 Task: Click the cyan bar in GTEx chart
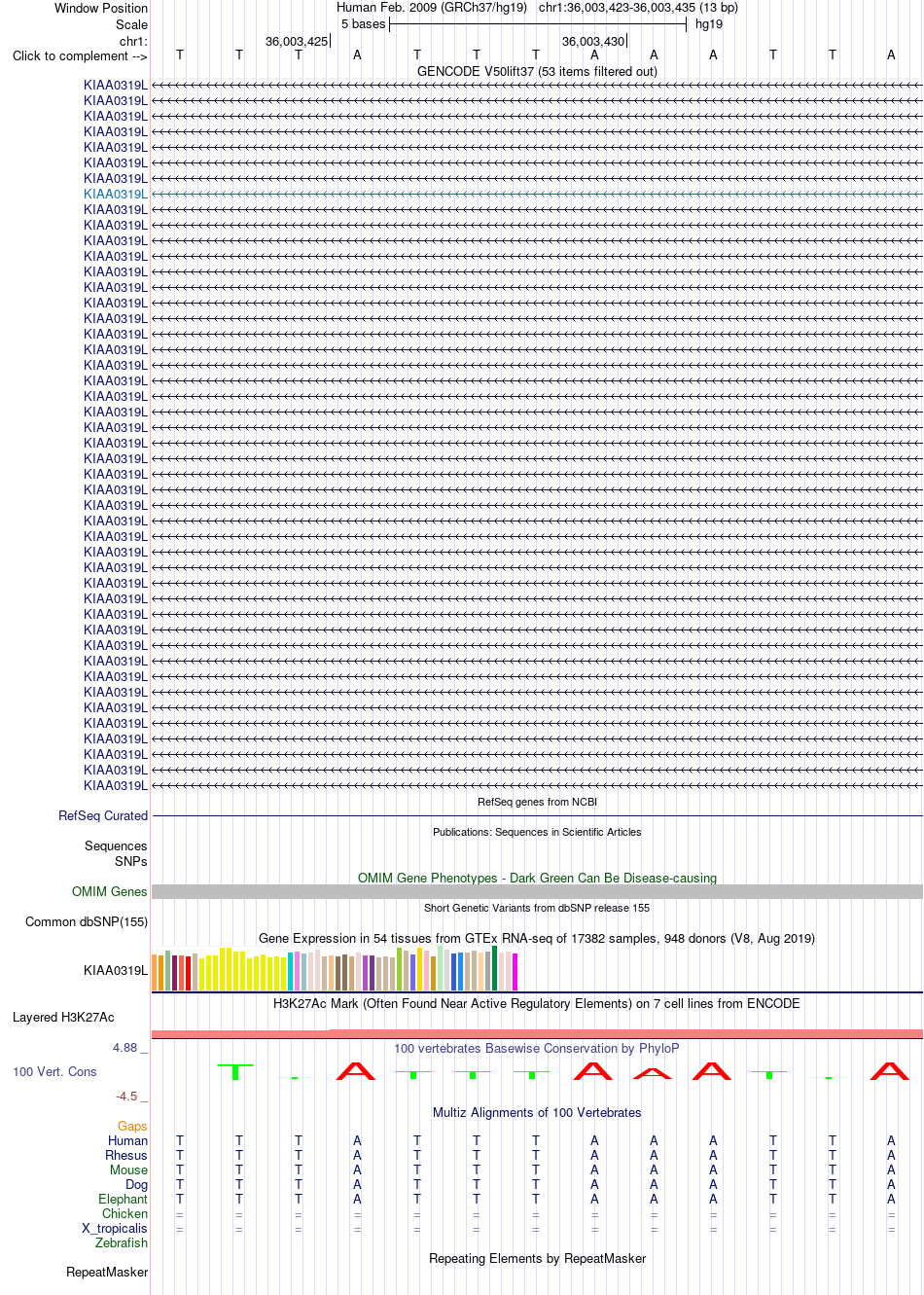pyautogui.click(x=291, y=972)
